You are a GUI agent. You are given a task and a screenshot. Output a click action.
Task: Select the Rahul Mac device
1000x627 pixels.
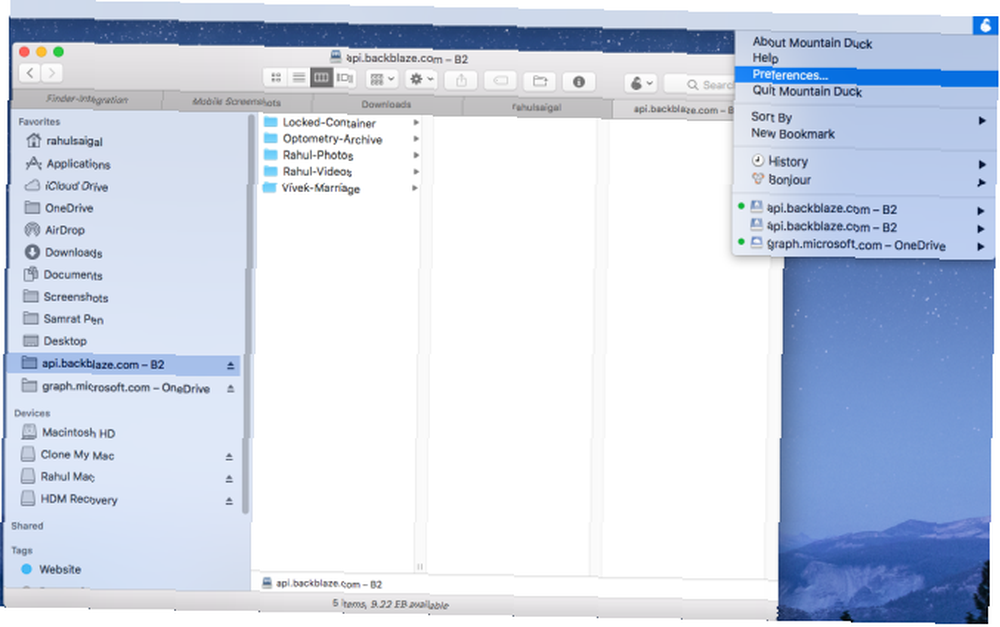[x=57, y=476]
